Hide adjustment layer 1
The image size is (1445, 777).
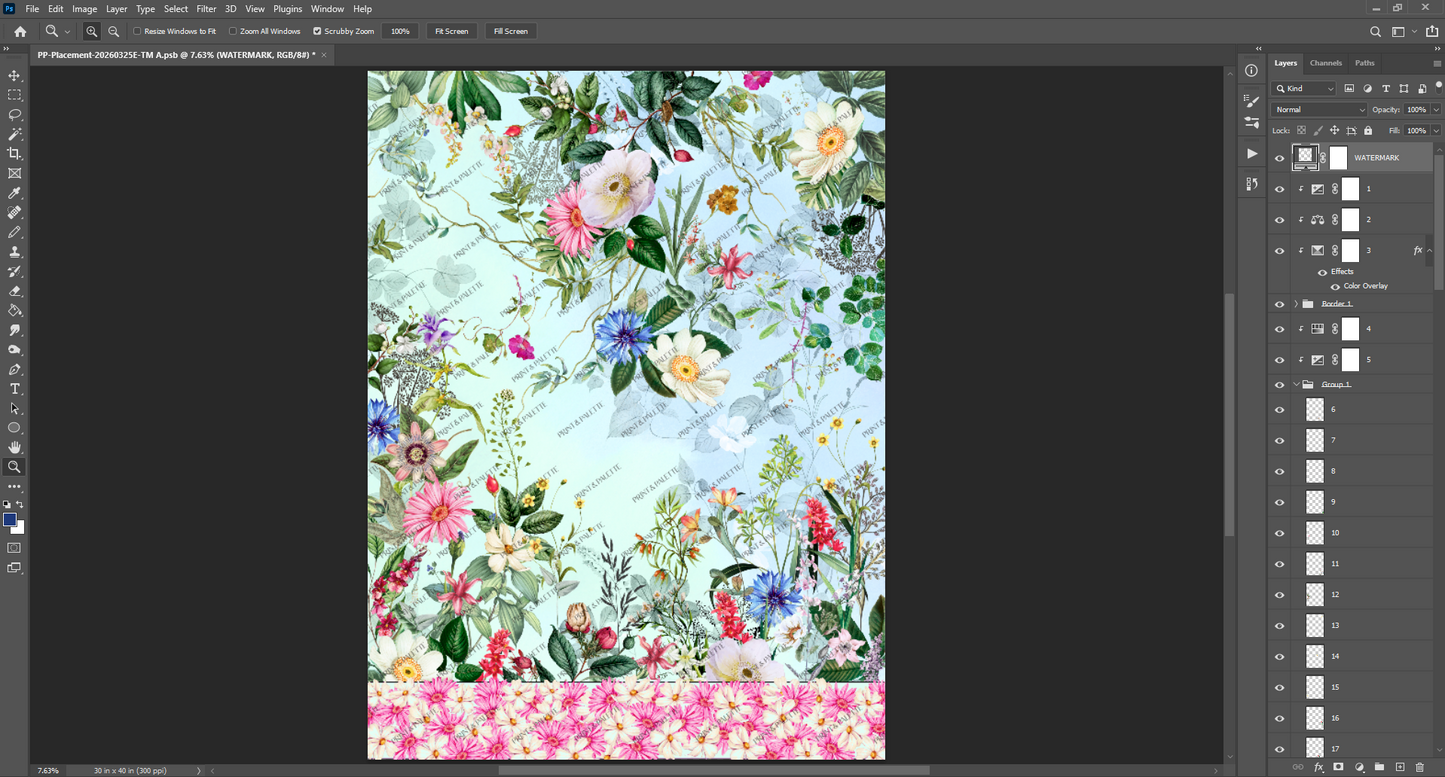pos(1279,189)
